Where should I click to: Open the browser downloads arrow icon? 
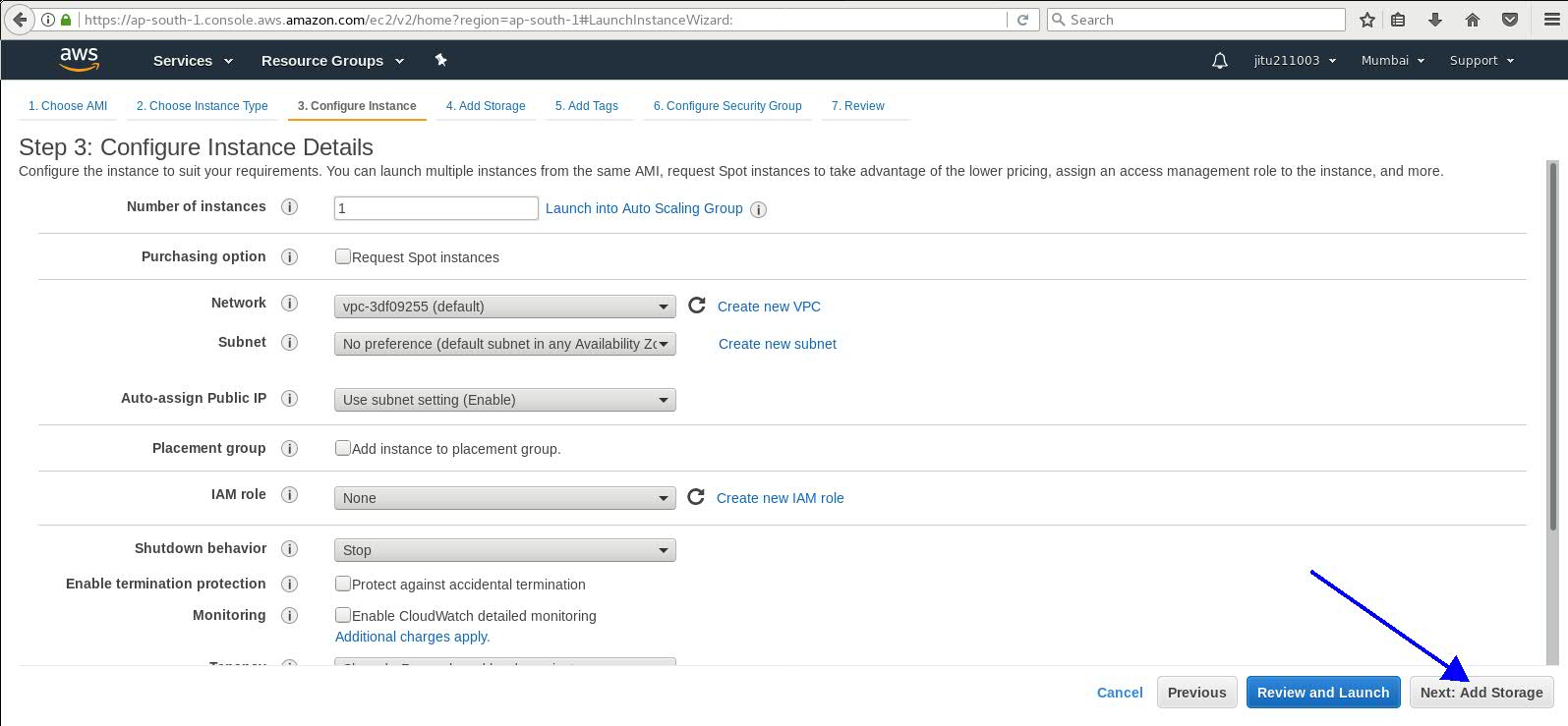click(1435, 20)
